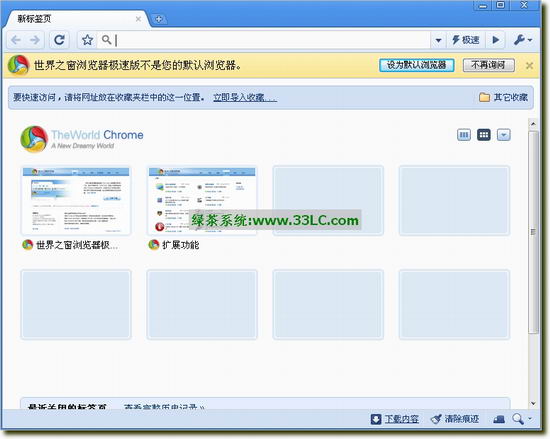Open a new tab with plus button
Screen dimensions: 550x439
(x=159, y=19)
